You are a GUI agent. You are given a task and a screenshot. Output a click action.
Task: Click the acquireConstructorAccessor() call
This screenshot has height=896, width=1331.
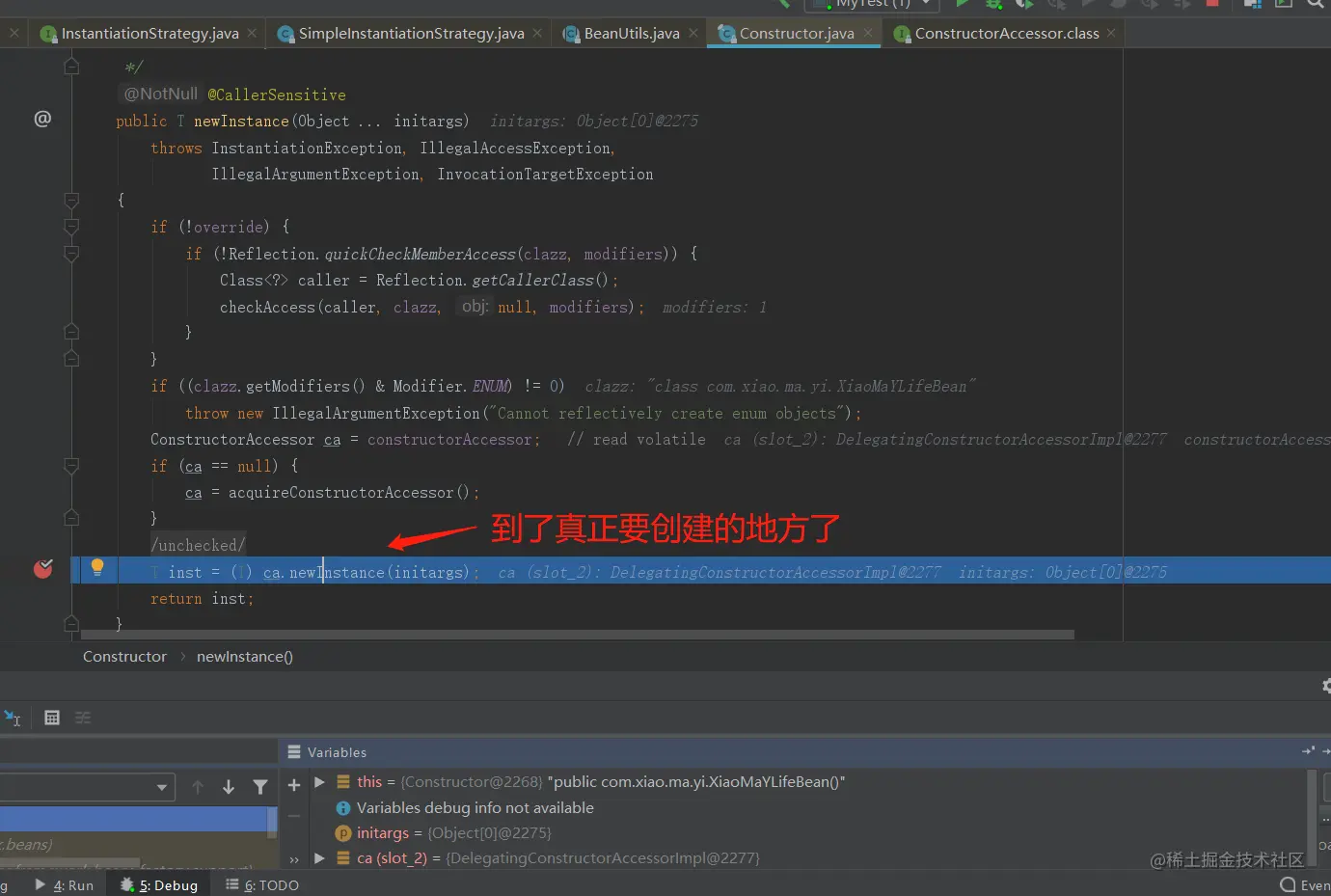pos(349,493)
